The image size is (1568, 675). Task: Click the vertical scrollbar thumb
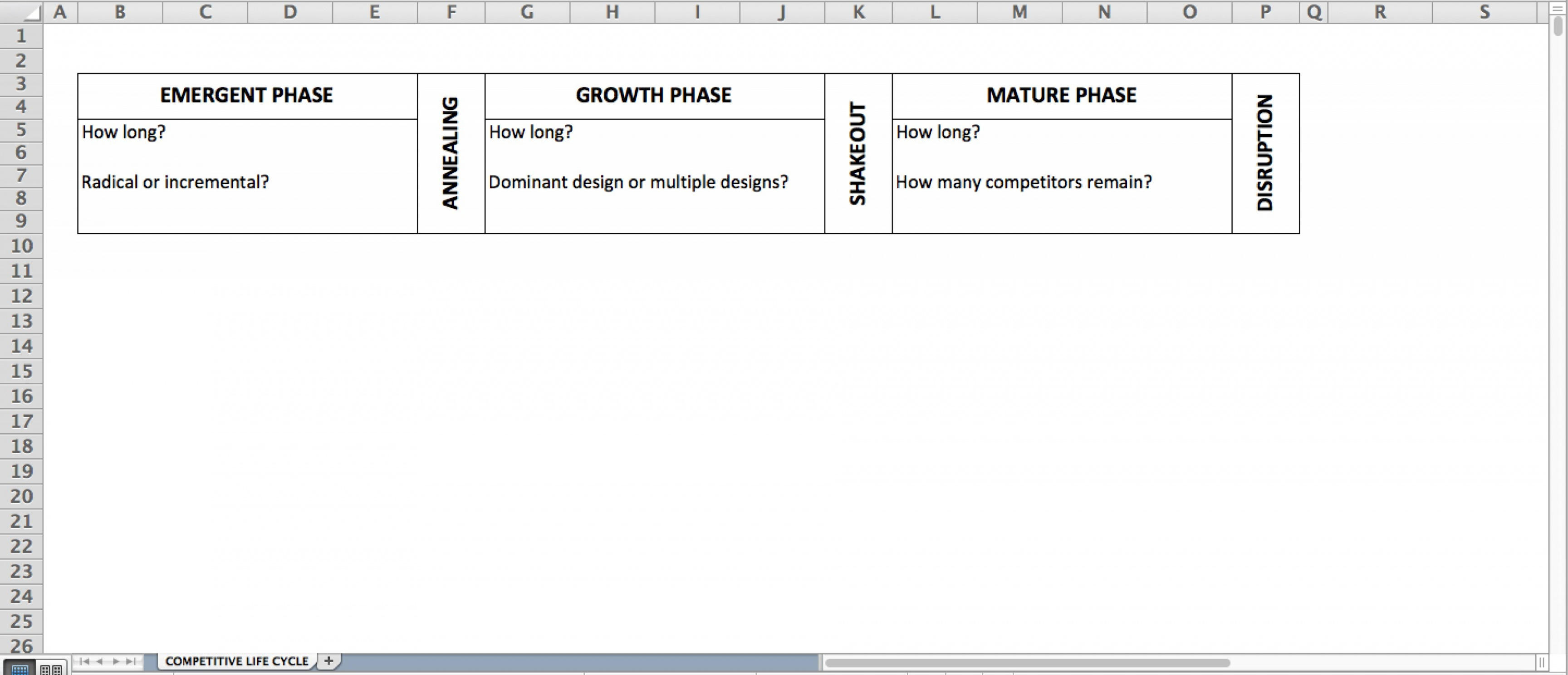point(1558,26)
